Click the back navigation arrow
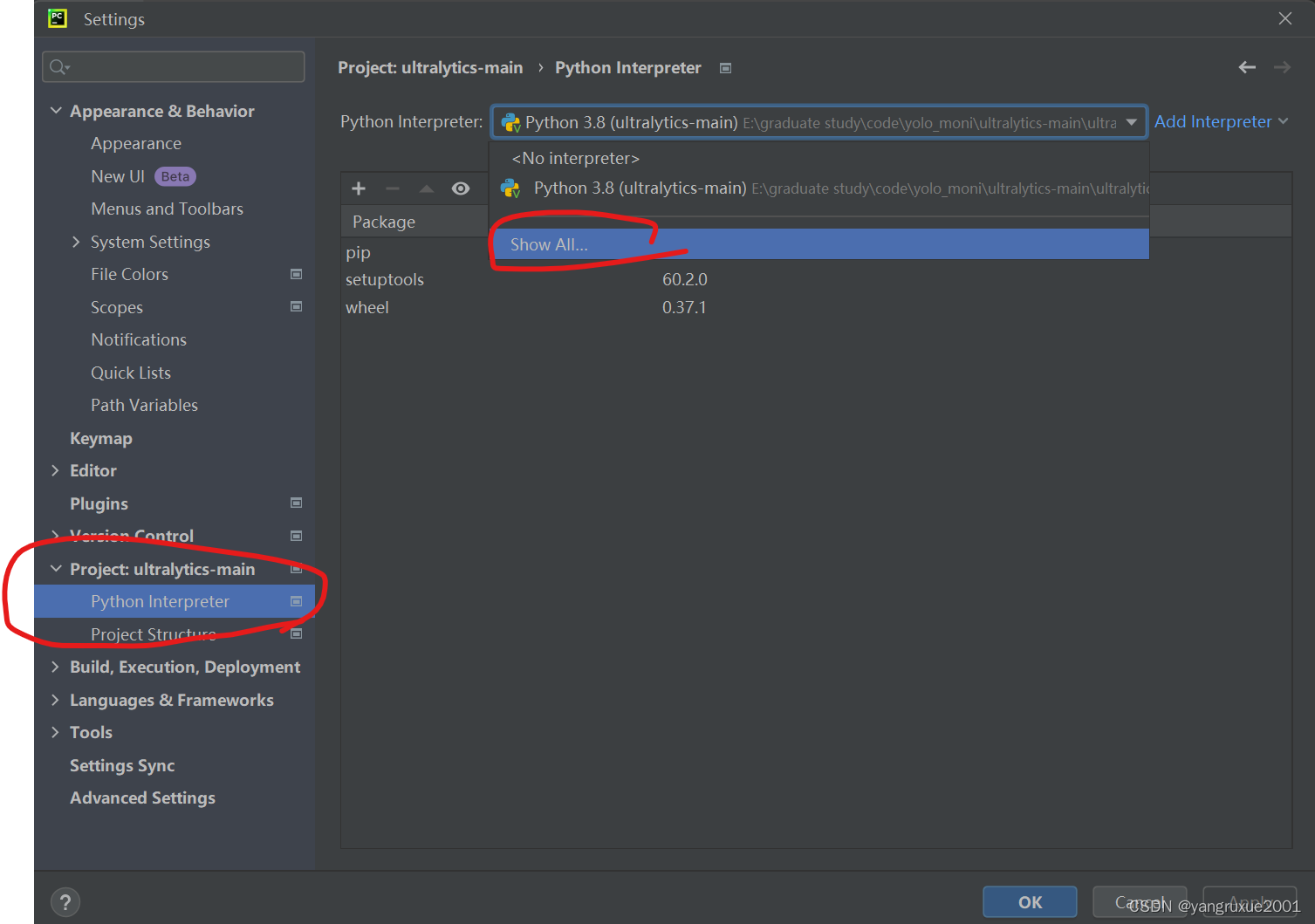The height and width of the screenshot is (924, 1315). click(1247, 67)
